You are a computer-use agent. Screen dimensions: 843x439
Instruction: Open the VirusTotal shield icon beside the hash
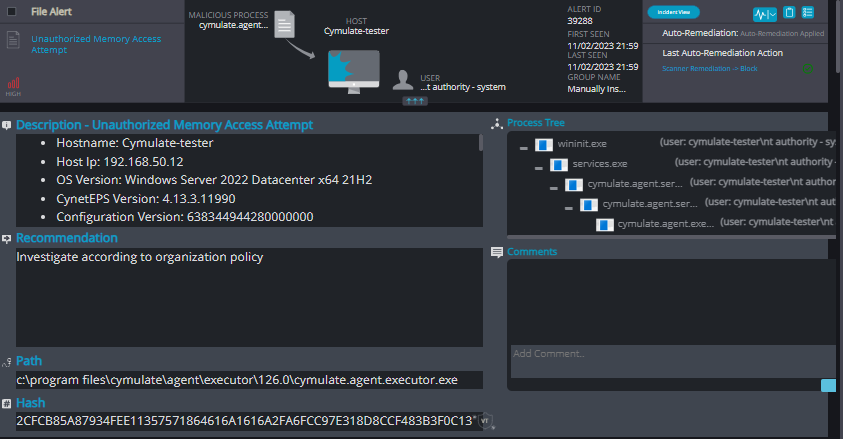coord(485,421)
